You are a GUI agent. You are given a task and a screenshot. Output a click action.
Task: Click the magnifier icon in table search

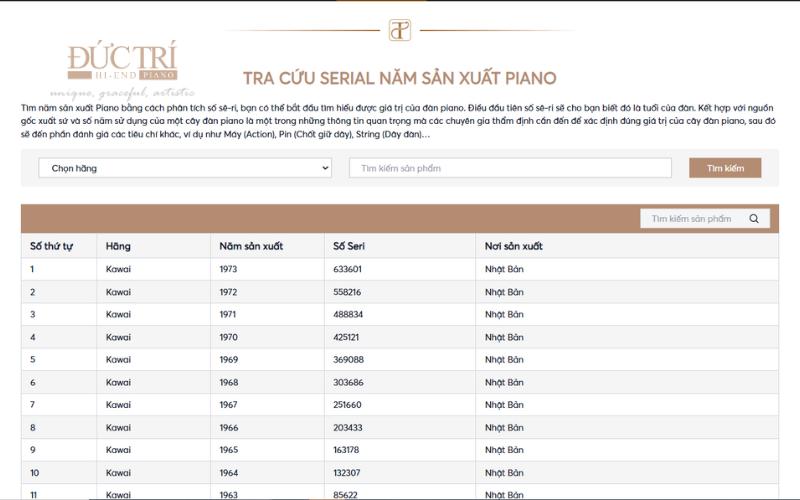coord(754,218)
